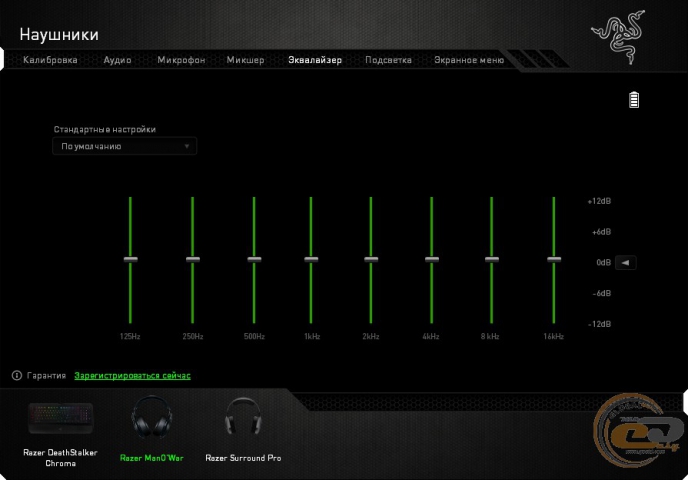
Task: Switch to the Аудио tab
Action: pyautogui.click(x=117, y=60)
